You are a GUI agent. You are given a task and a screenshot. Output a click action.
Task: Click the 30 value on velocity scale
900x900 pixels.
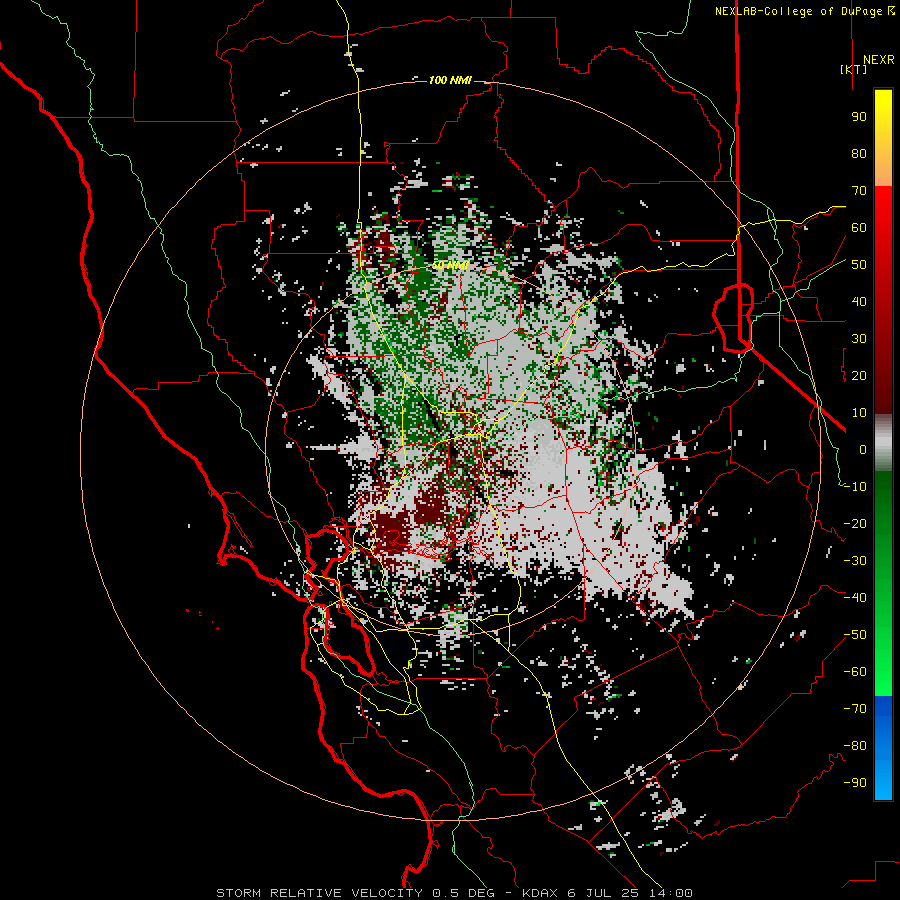tap(859, 339)
